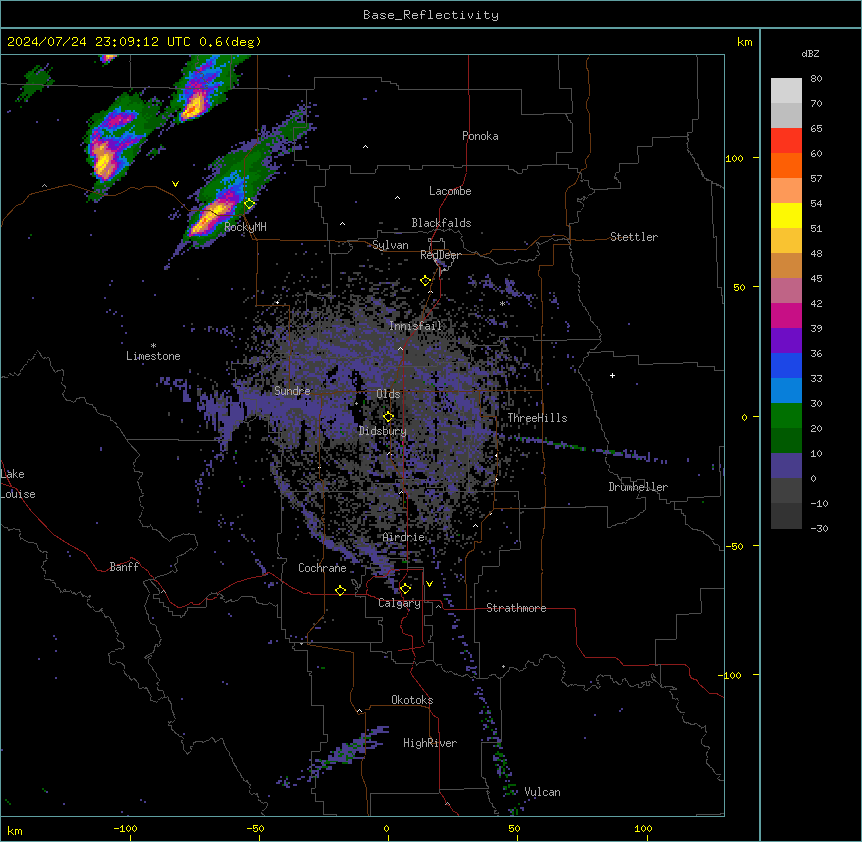Click the Banff label
This screenshot has width=862, height=842.
pyautogui.click(x=124, y=567)
